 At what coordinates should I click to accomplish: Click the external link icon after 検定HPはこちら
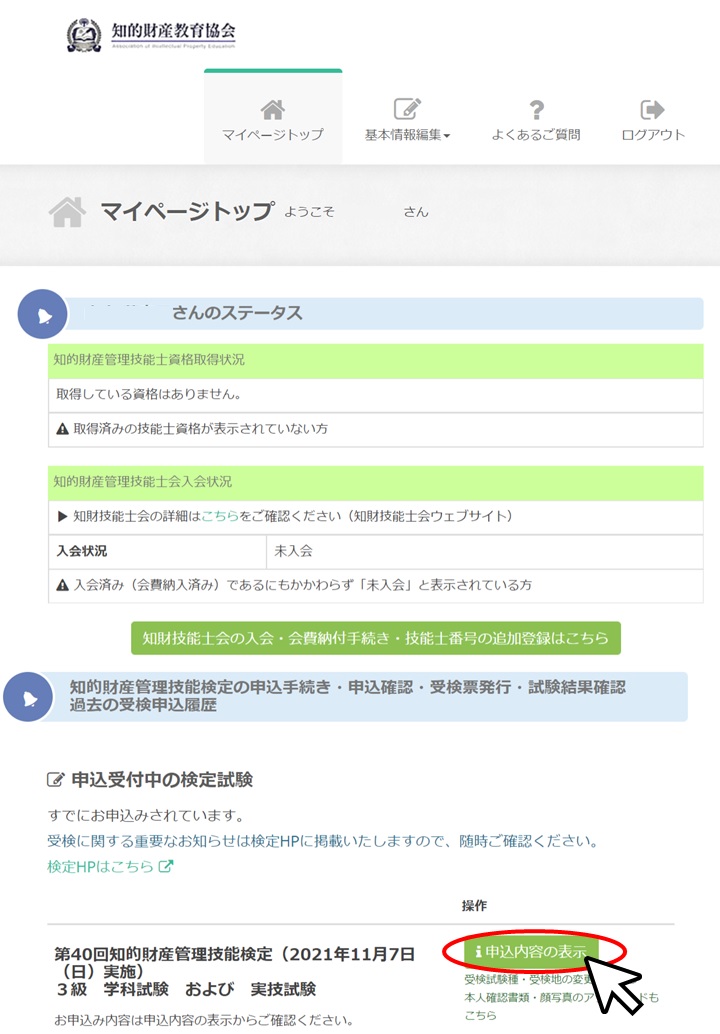[167, 867]
